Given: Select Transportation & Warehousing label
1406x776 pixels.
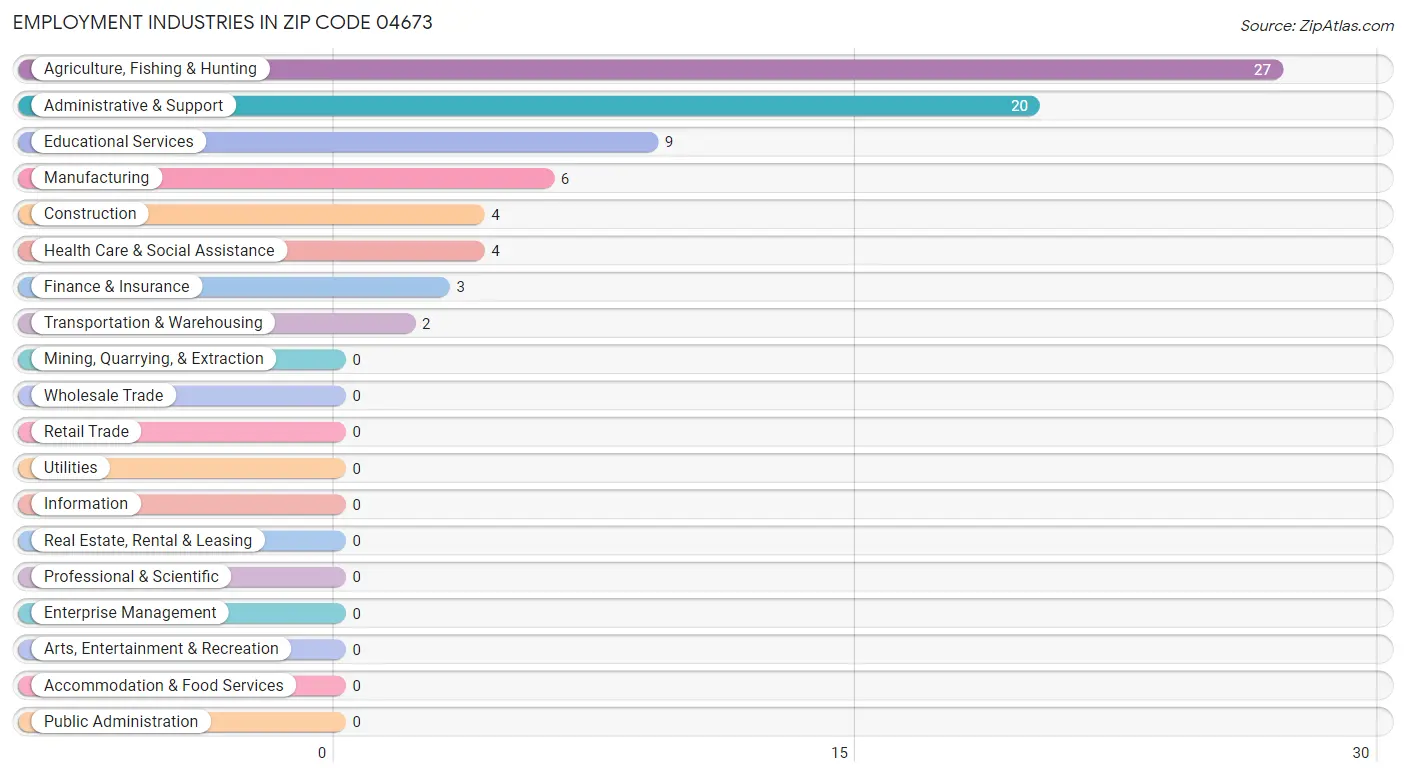Looking at the screenshot, I should (x=153, y=323).
